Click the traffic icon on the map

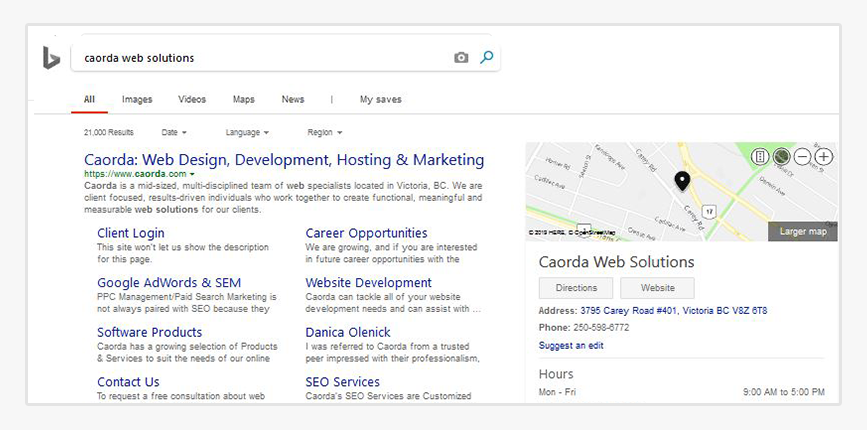click(x=760, y=157)
